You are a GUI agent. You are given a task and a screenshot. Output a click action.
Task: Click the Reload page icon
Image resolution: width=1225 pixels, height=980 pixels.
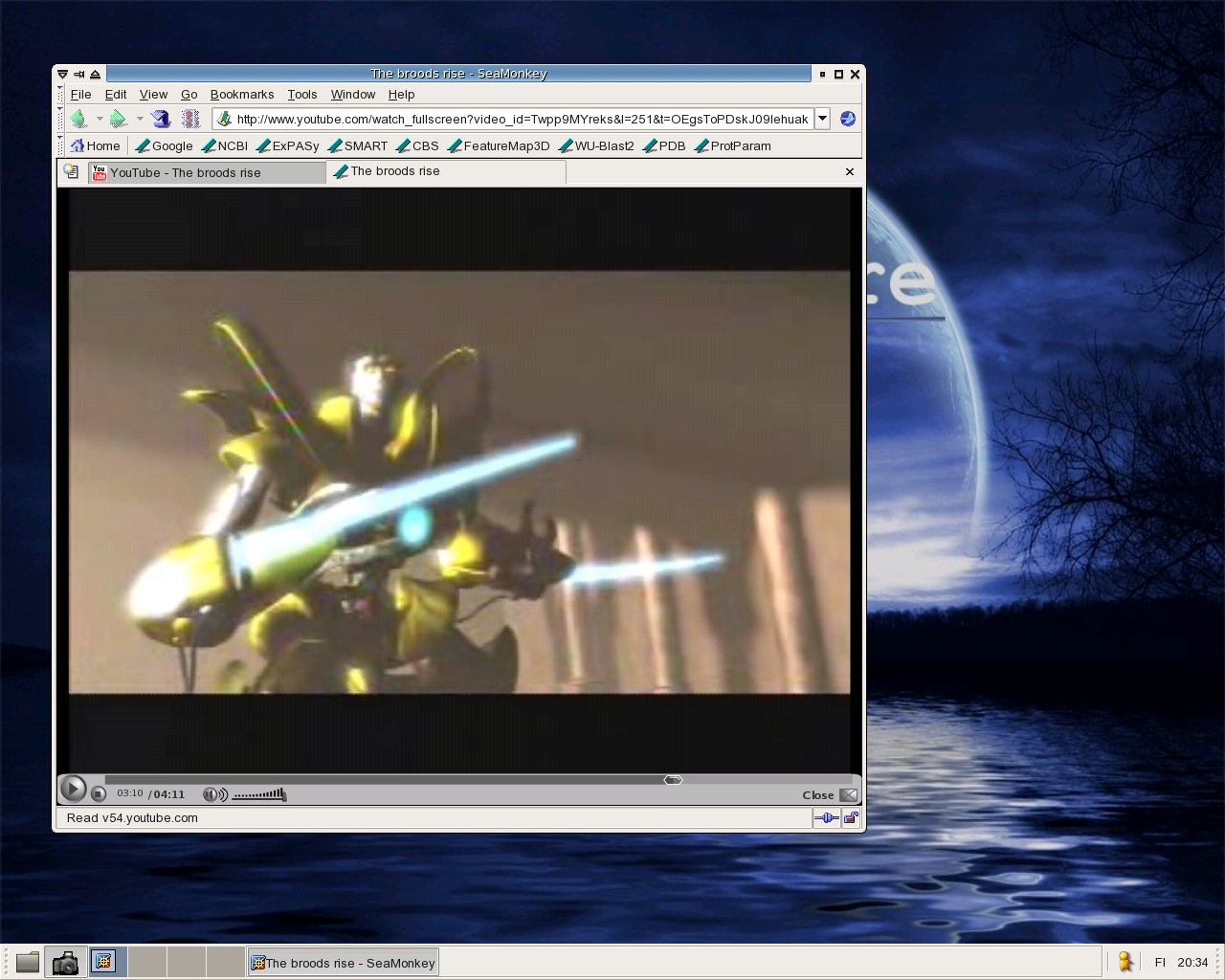tap(161, 119)
